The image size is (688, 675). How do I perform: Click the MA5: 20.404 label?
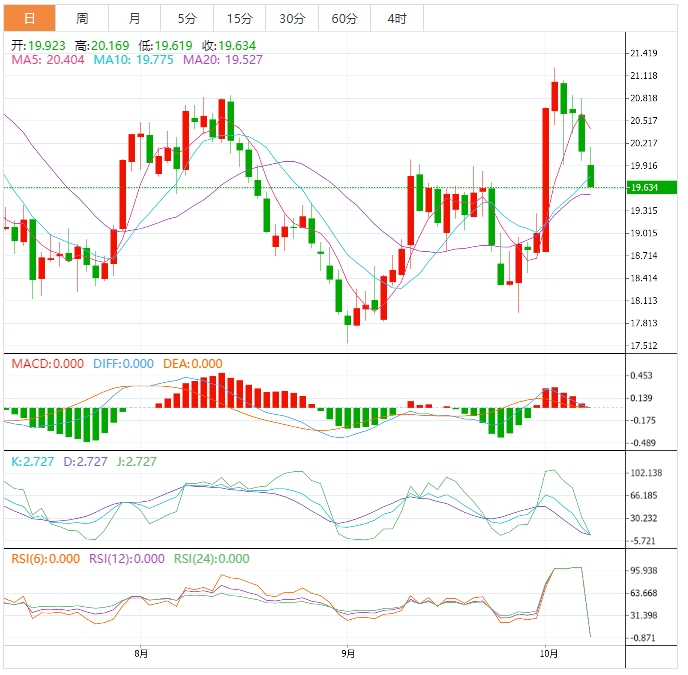(x=47, y=60)
